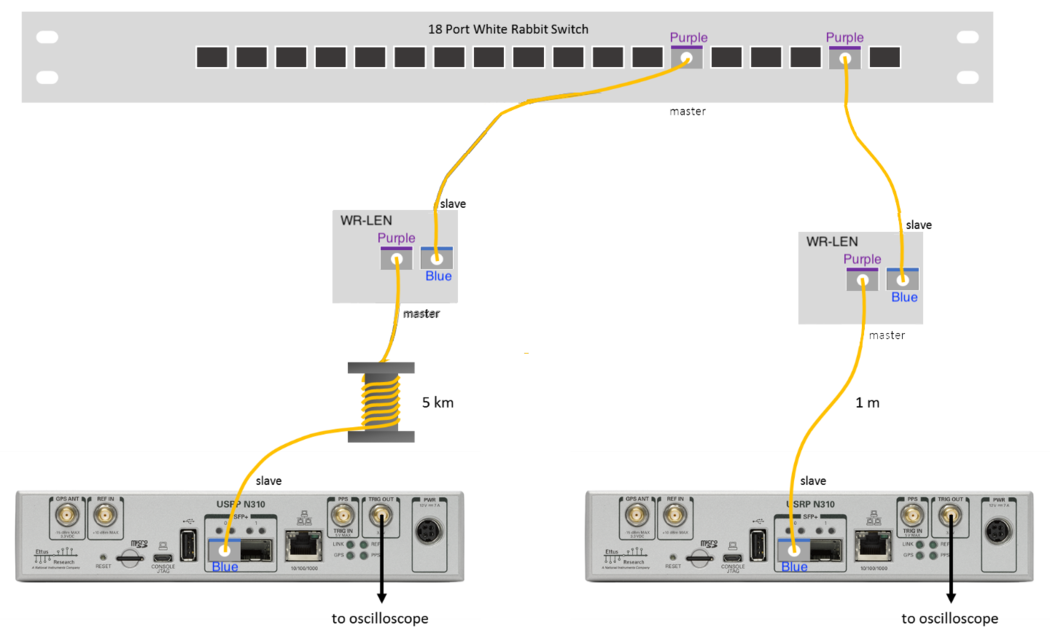Select the Blue SFP port on left WR-LEN

[437, 258]
